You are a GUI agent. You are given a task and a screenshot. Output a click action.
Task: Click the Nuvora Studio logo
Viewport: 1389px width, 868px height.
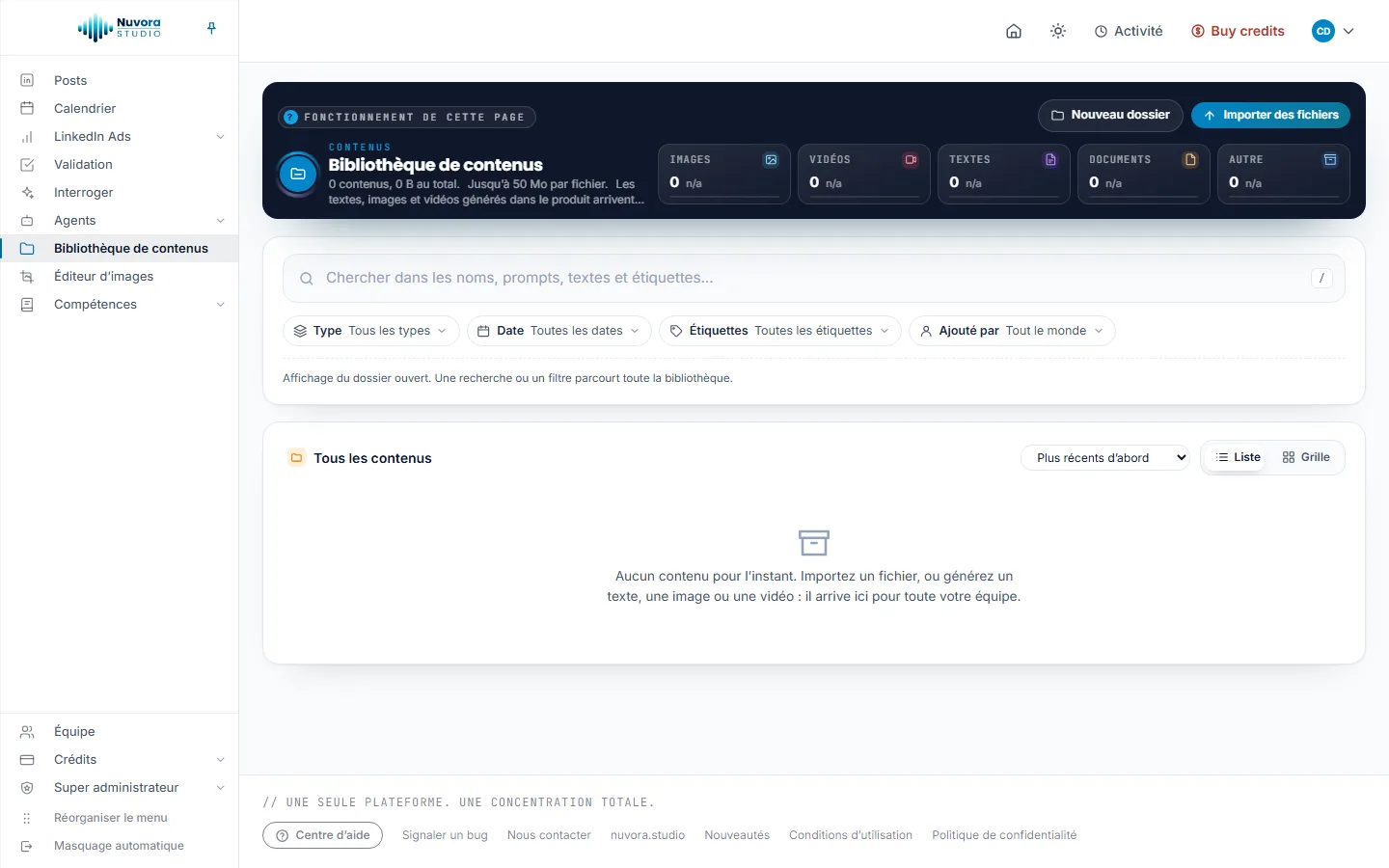(120, 28)
